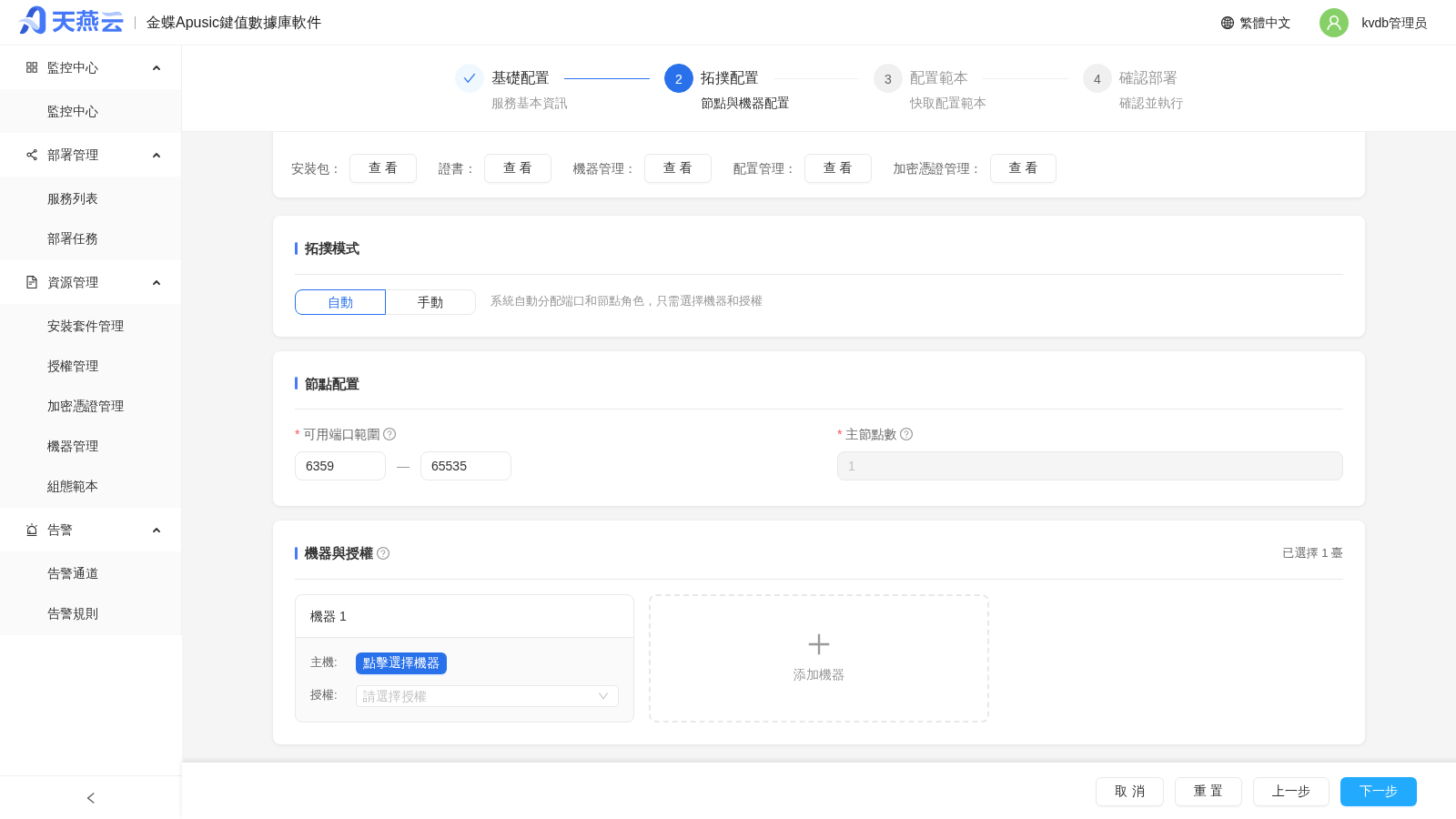
Task: Click the start port field showing 6359
Action: click(x=340, y=466)
